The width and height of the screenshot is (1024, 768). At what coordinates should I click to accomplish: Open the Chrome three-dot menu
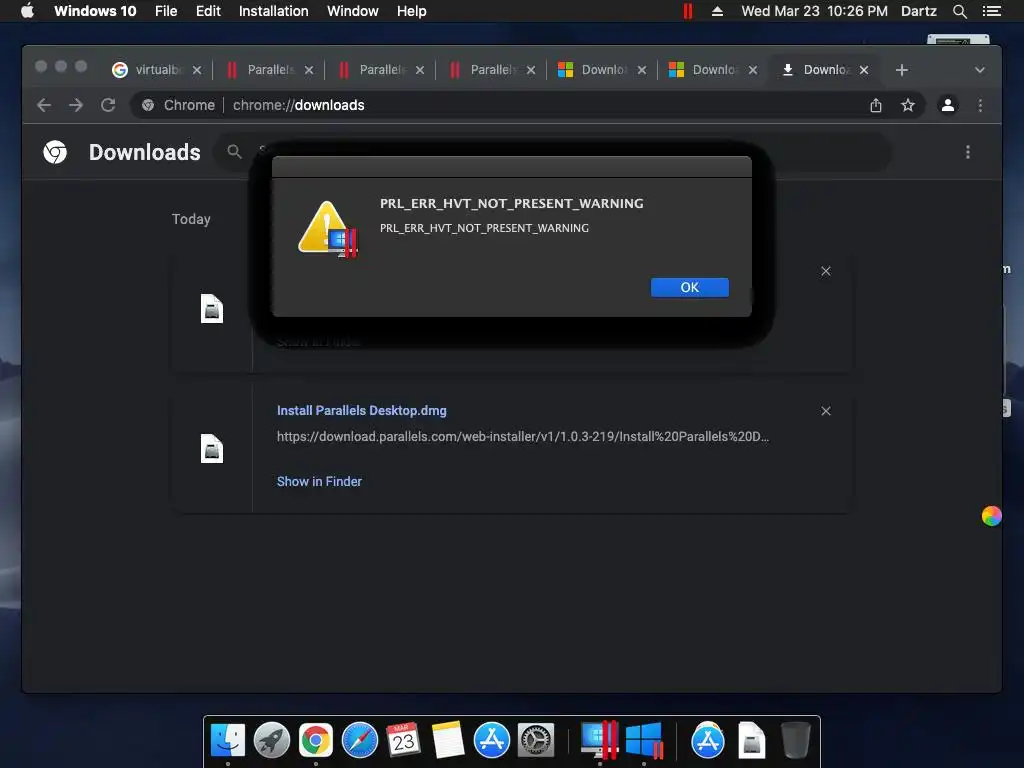click(x=980, y=105)
